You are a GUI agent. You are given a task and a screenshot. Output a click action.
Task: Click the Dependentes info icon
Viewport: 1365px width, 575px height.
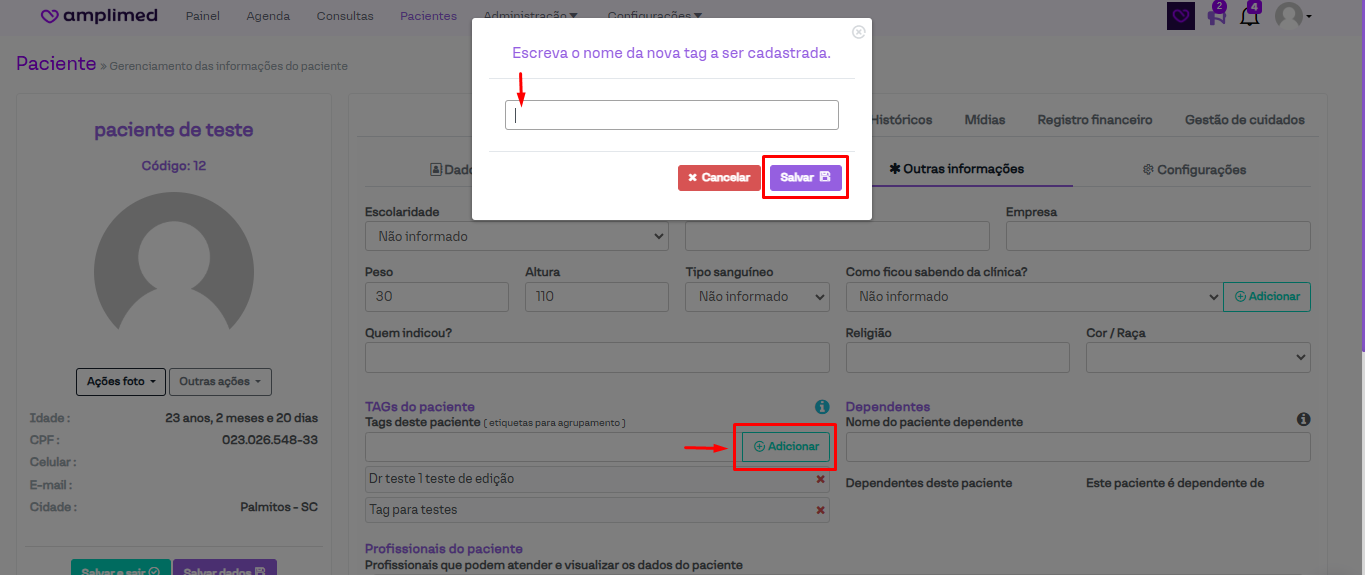click(1303, 420)
